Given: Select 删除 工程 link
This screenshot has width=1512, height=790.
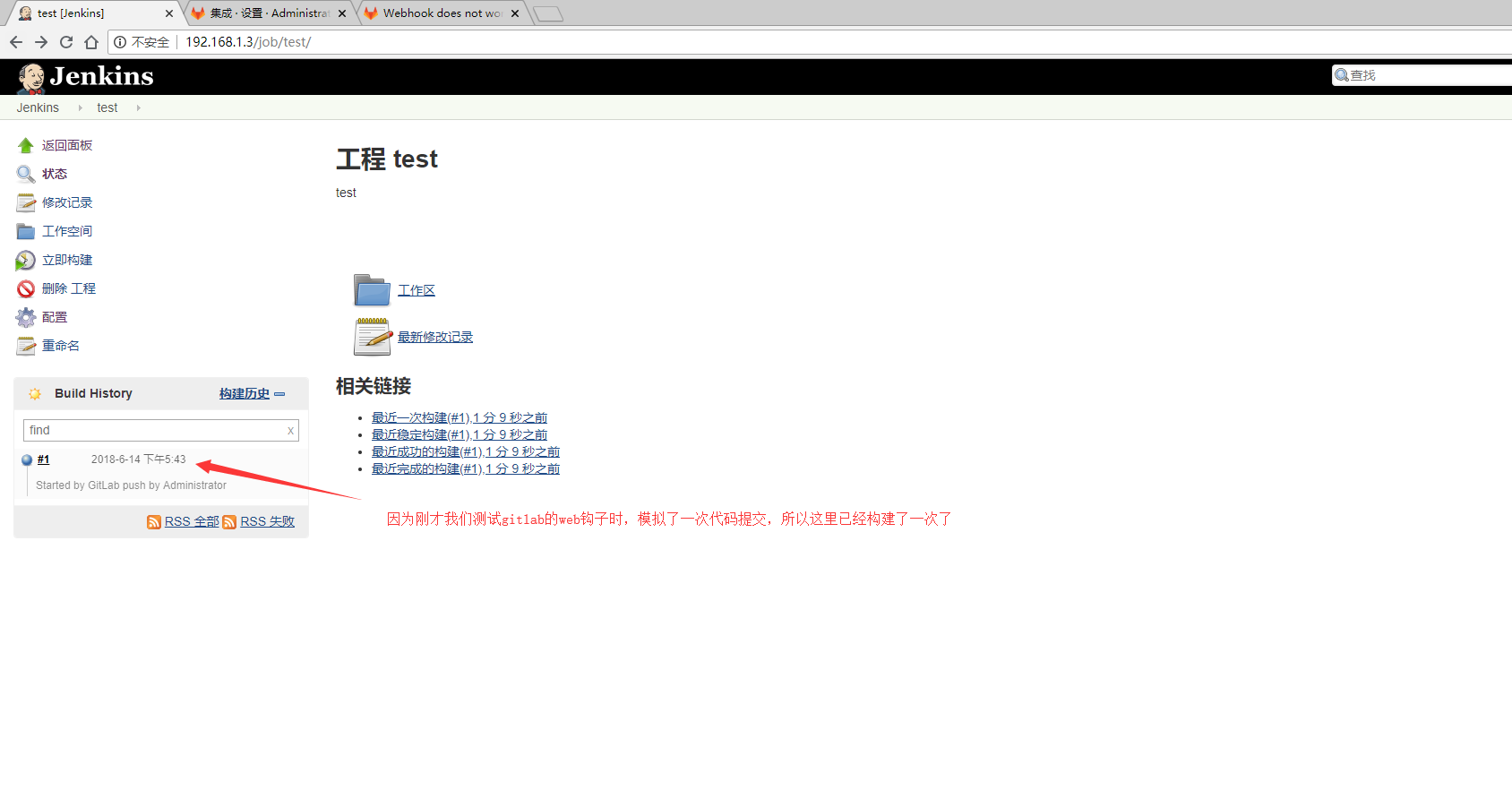Looking at the screenshot, I should [69, 288].
